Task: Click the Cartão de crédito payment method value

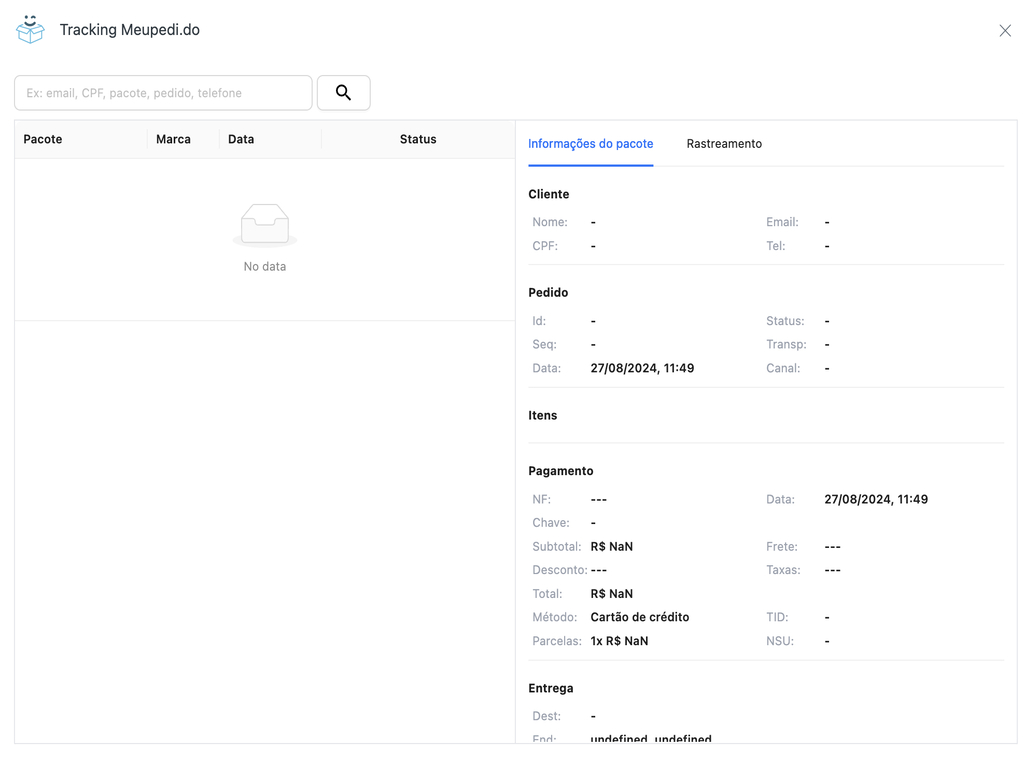Action: click(x=639, y=617)
